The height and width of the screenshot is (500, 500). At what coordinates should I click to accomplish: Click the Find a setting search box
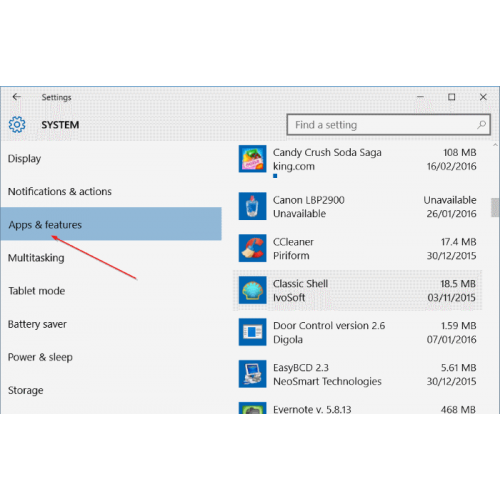(388, 125)
